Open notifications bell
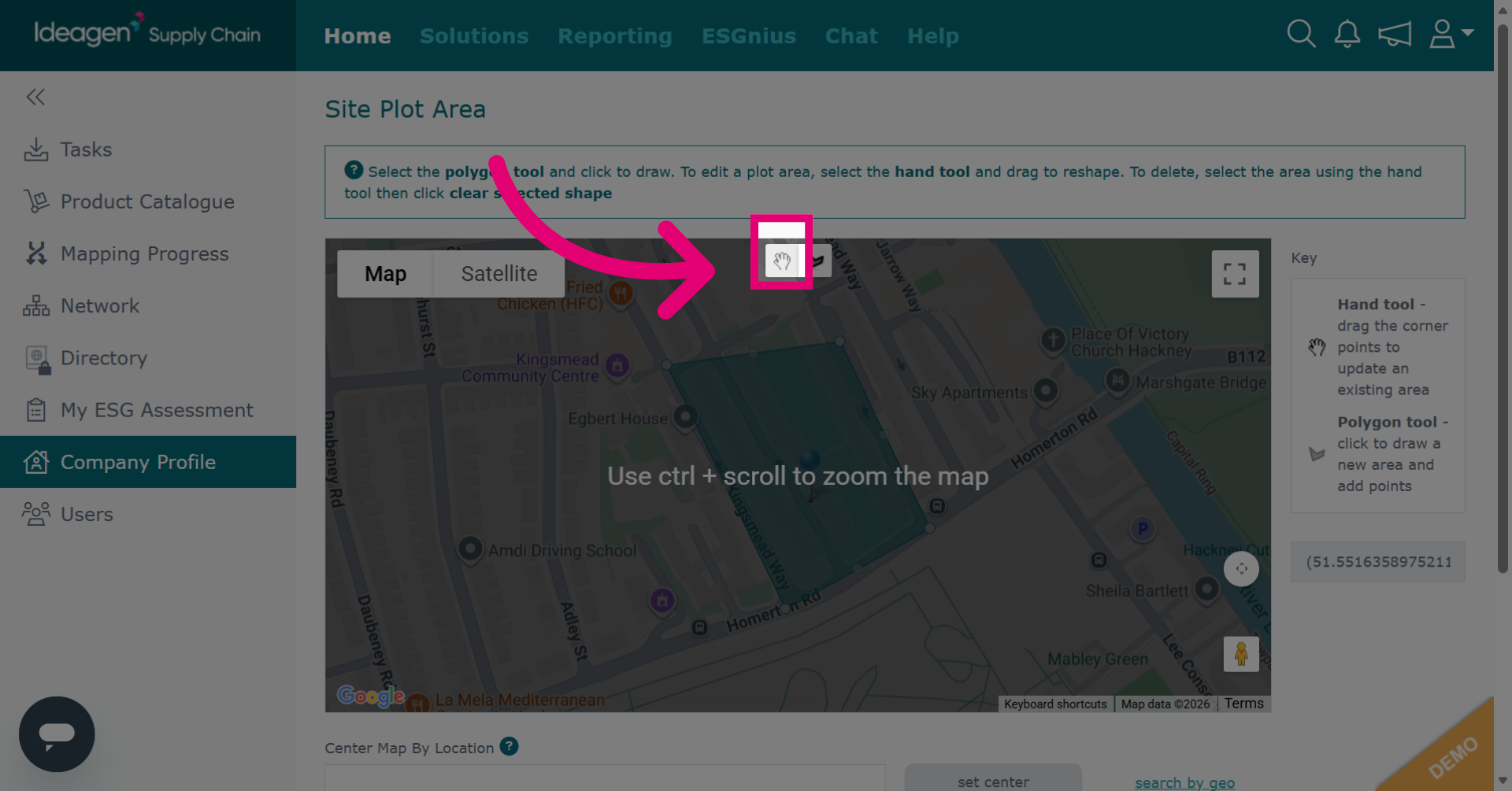 1347,34
